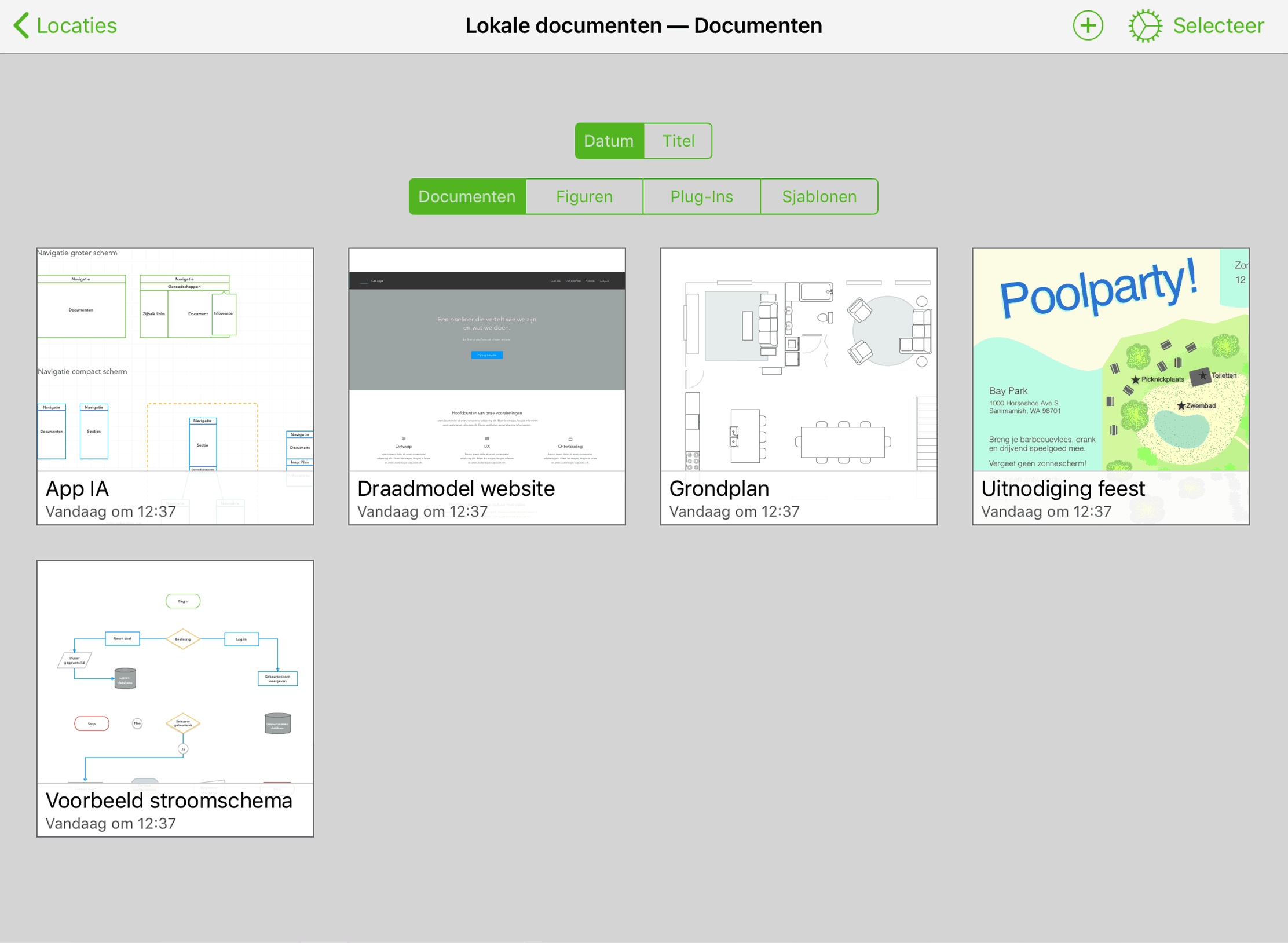This screenshot has width=1288, height=943.
Task: Tap the Lokale documenten title bar
Action: (x=643, y=25)
